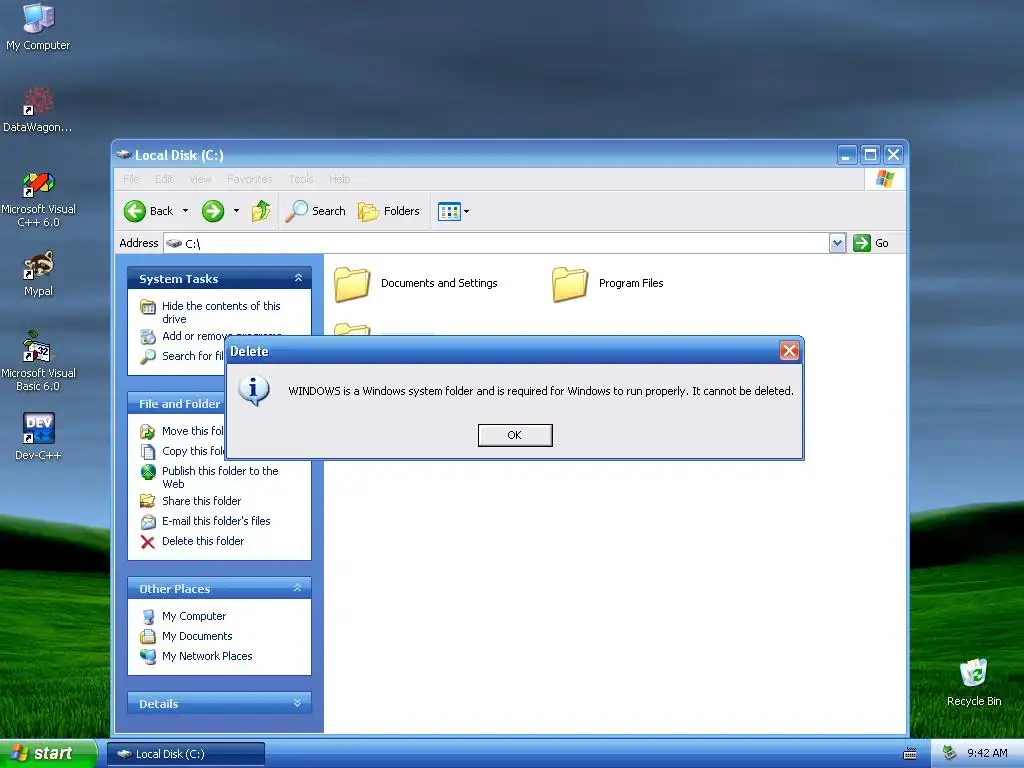The height and width of the screenshot is (768, 1024).
Task: Launch Microsoft Visual Basic 6.0 shortcut
Action: click(38, 361)
